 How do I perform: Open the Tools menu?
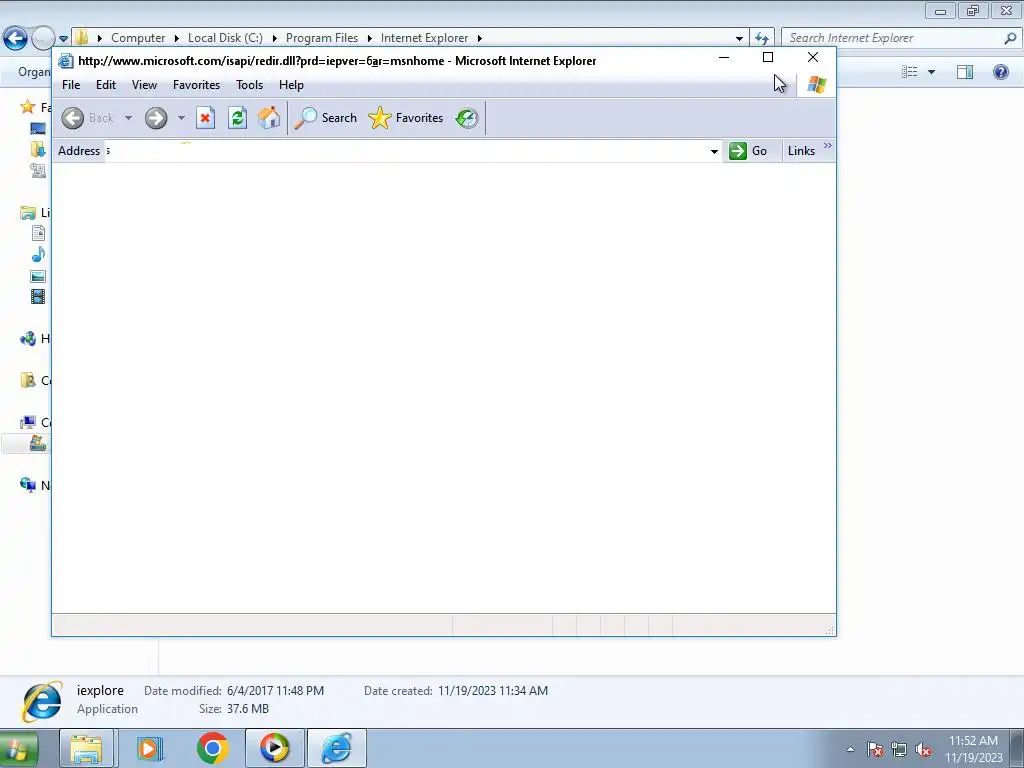[x=249, y=85]
